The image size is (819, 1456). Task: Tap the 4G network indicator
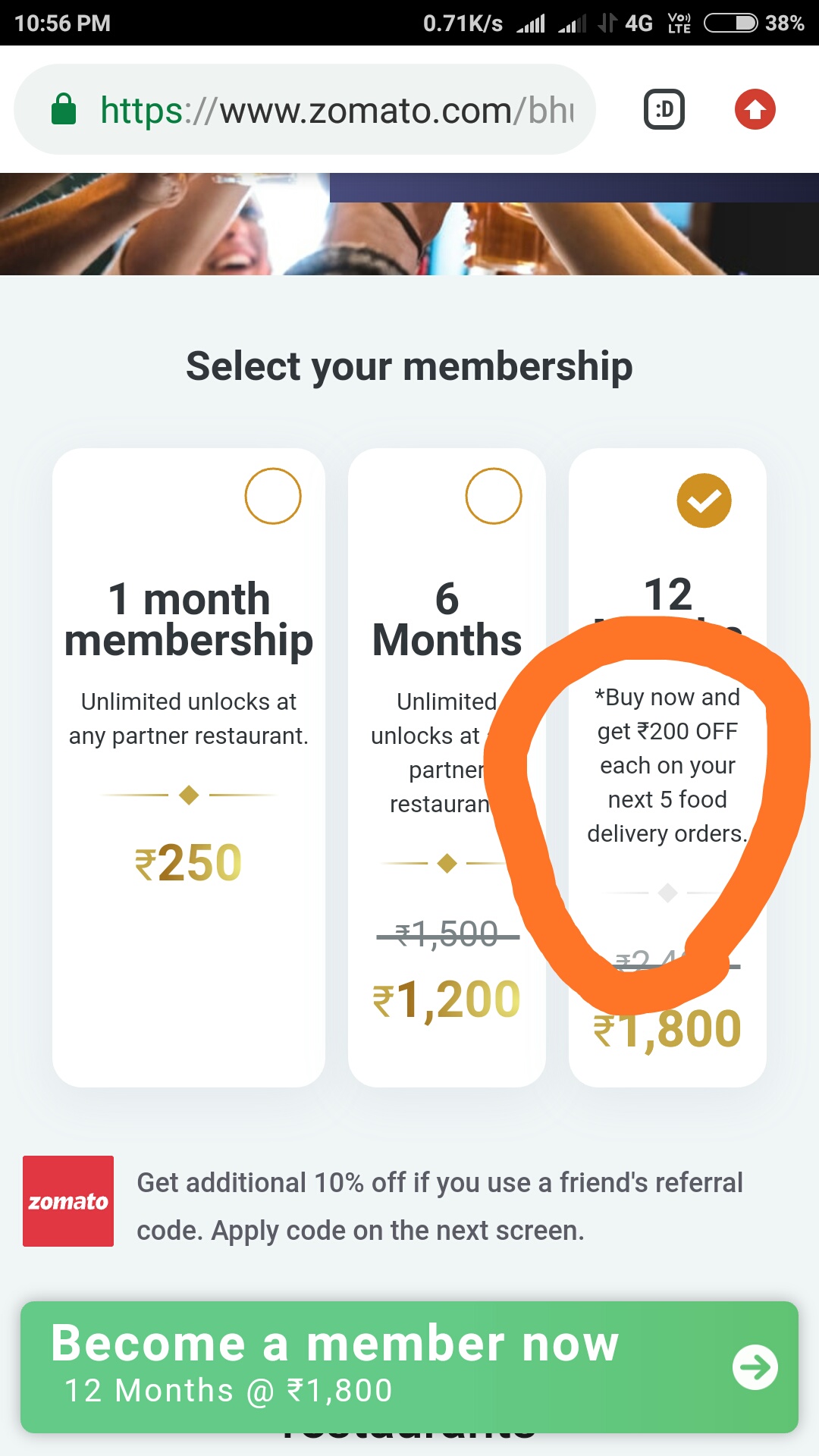[636, 23]
